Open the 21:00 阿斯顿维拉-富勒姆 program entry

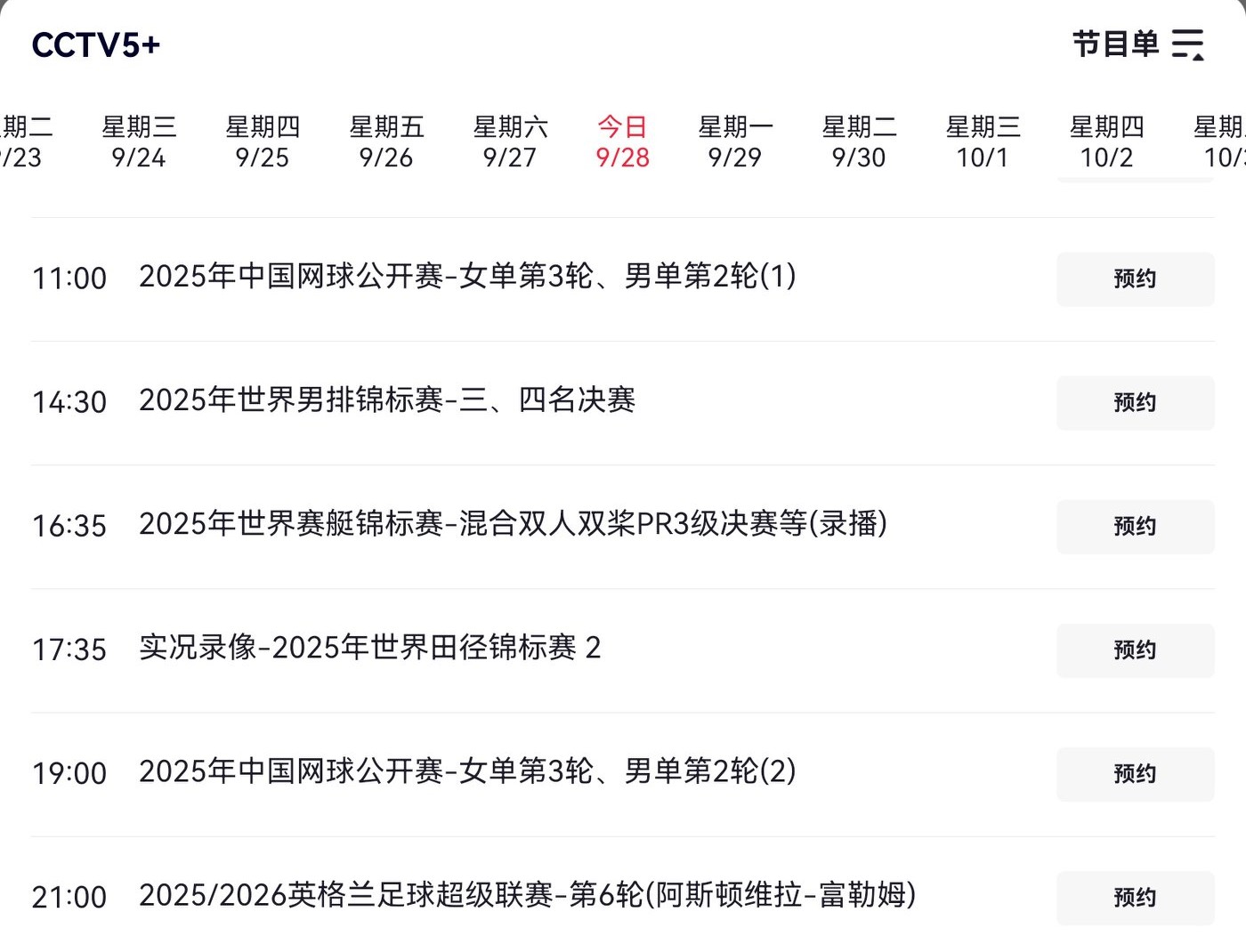(x=527, y=895)
